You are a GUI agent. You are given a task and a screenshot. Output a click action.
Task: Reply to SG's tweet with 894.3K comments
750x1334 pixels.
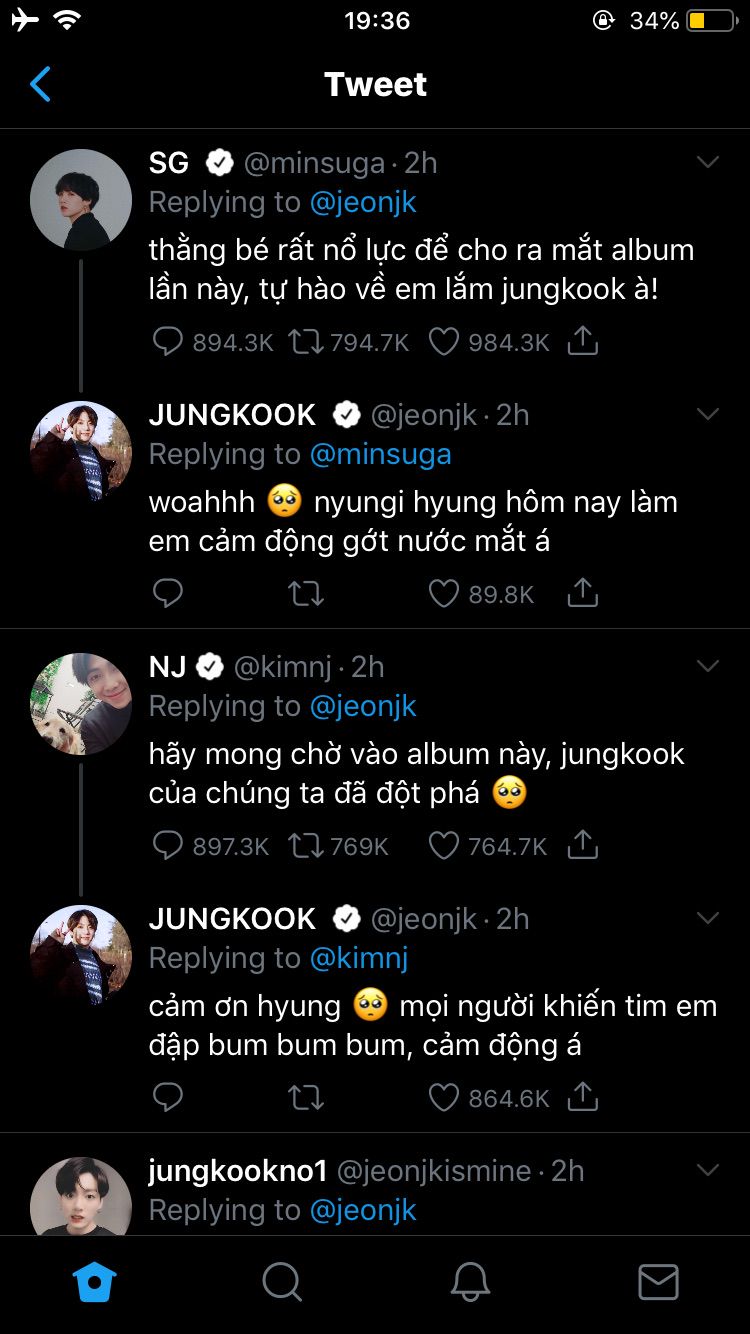[x=167, y=342]
